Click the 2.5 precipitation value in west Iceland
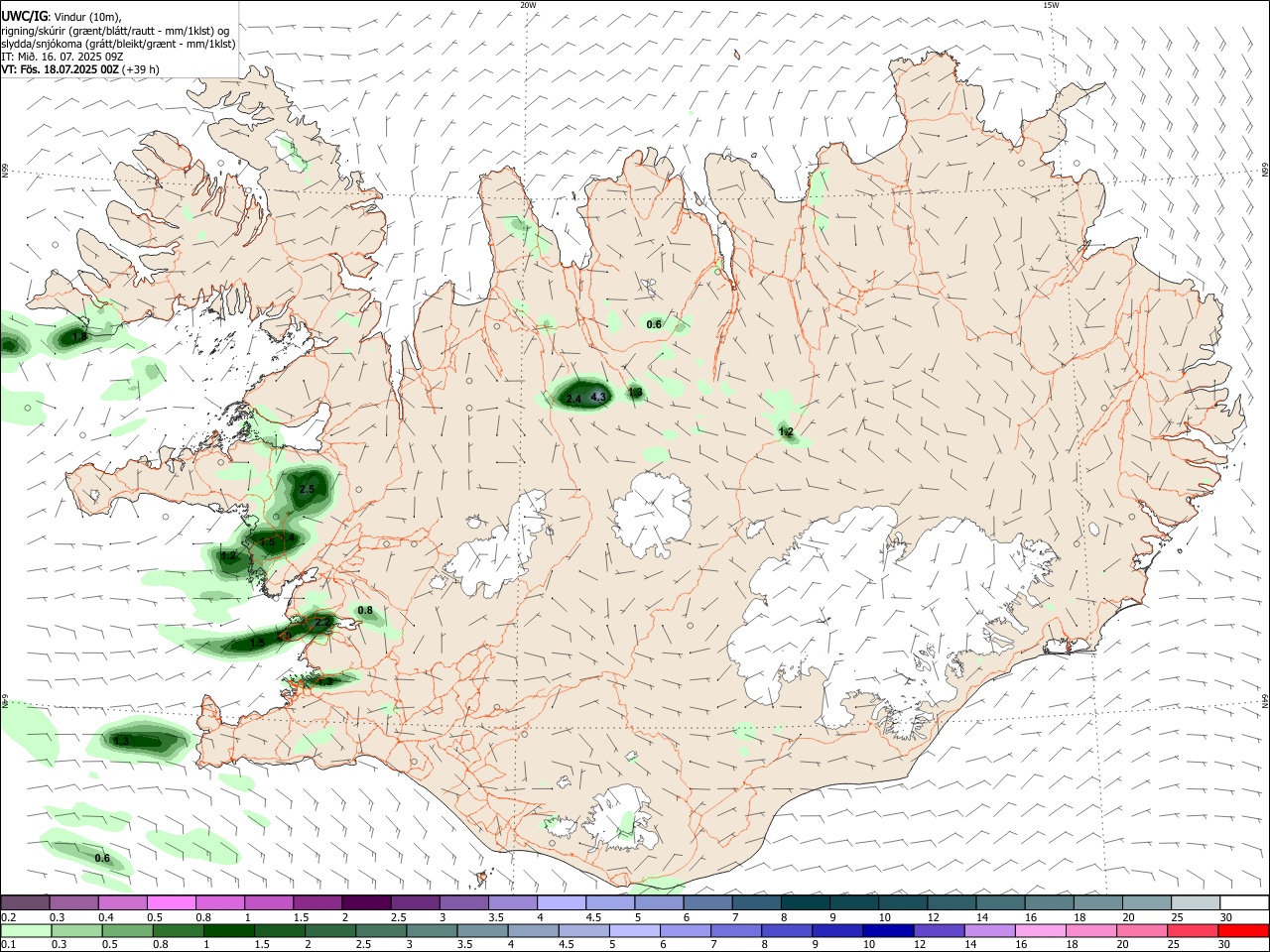Image resolution: width=1270 pixels, height=952 pixels. pyautogui.click(x=307, y=490)
